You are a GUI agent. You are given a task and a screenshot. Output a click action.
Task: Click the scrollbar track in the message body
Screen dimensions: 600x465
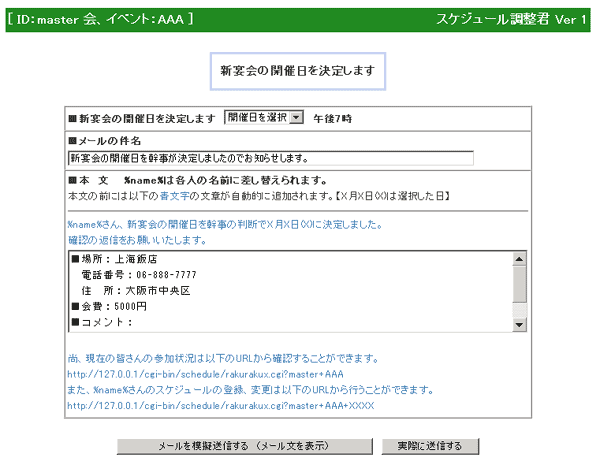tap(519, 290)
